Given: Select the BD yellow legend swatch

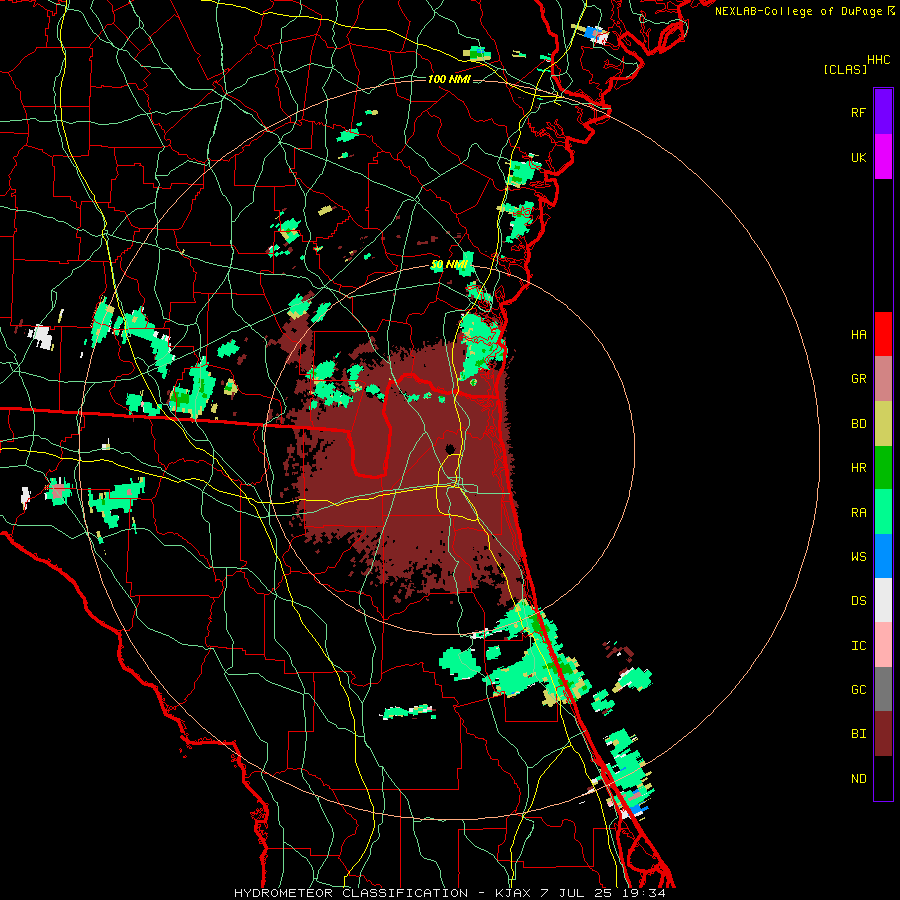Looking at the screenshot, I should point(883,424).
